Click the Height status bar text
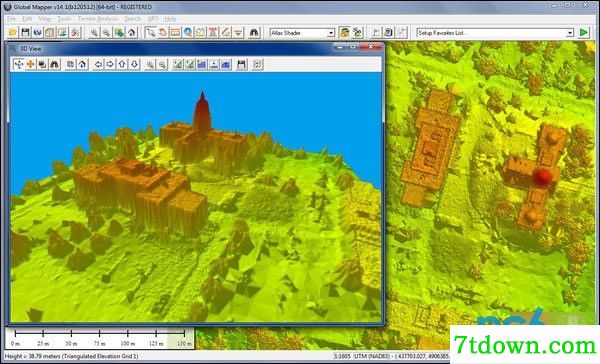This screenshot has height=364, width=600. pos(72,356)
